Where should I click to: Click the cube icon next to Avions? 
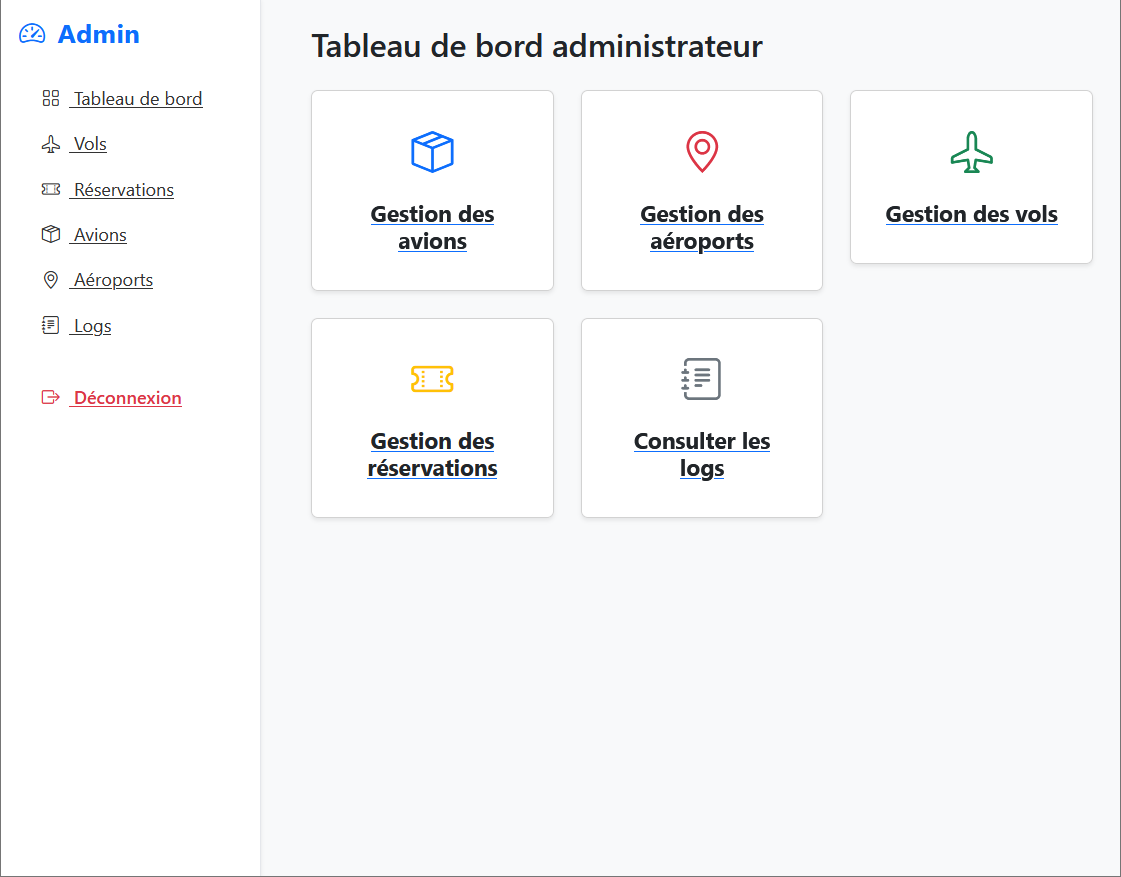tap(50, 234)
